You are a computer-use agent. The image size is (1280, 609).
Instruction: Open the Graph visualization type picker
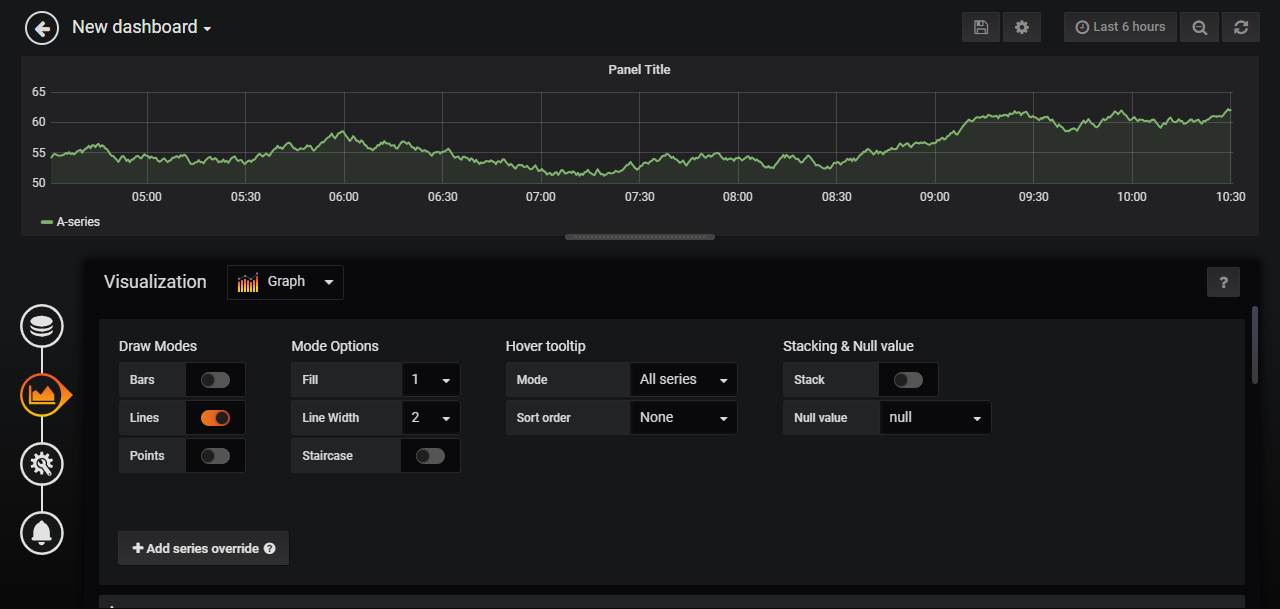click(x=285, y=282)
